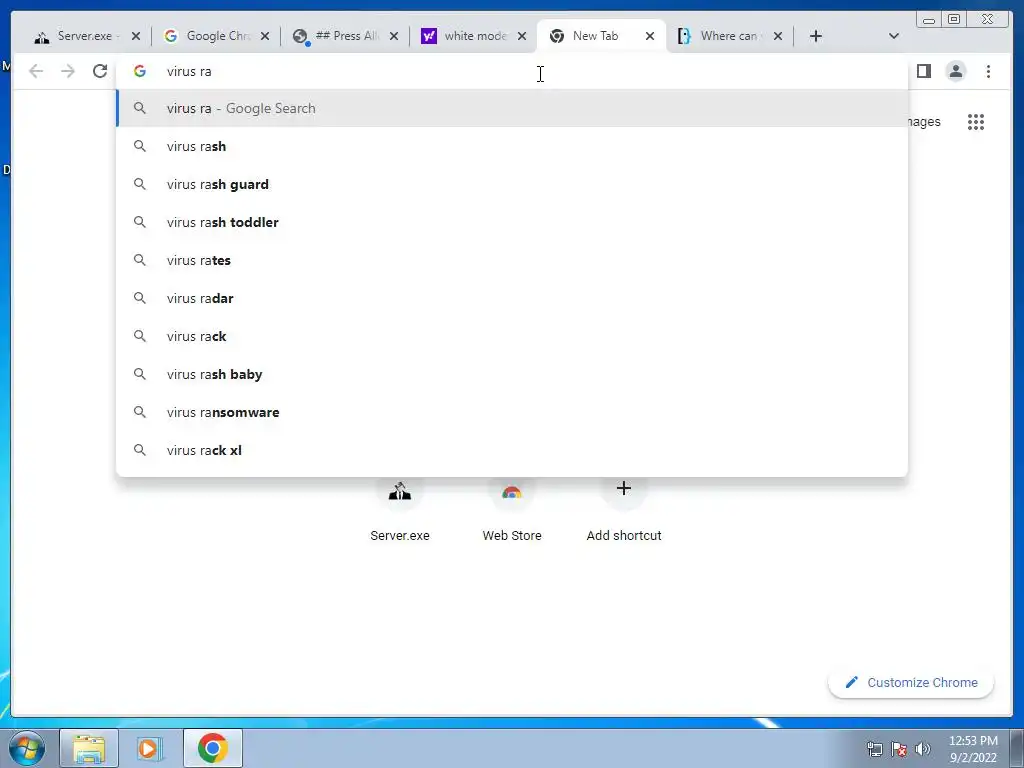Viewport: 1024px width, 768px height.
Task: Open the Server.exe shortcut tile
Action: pyautogui.click(x=400, y=509)
